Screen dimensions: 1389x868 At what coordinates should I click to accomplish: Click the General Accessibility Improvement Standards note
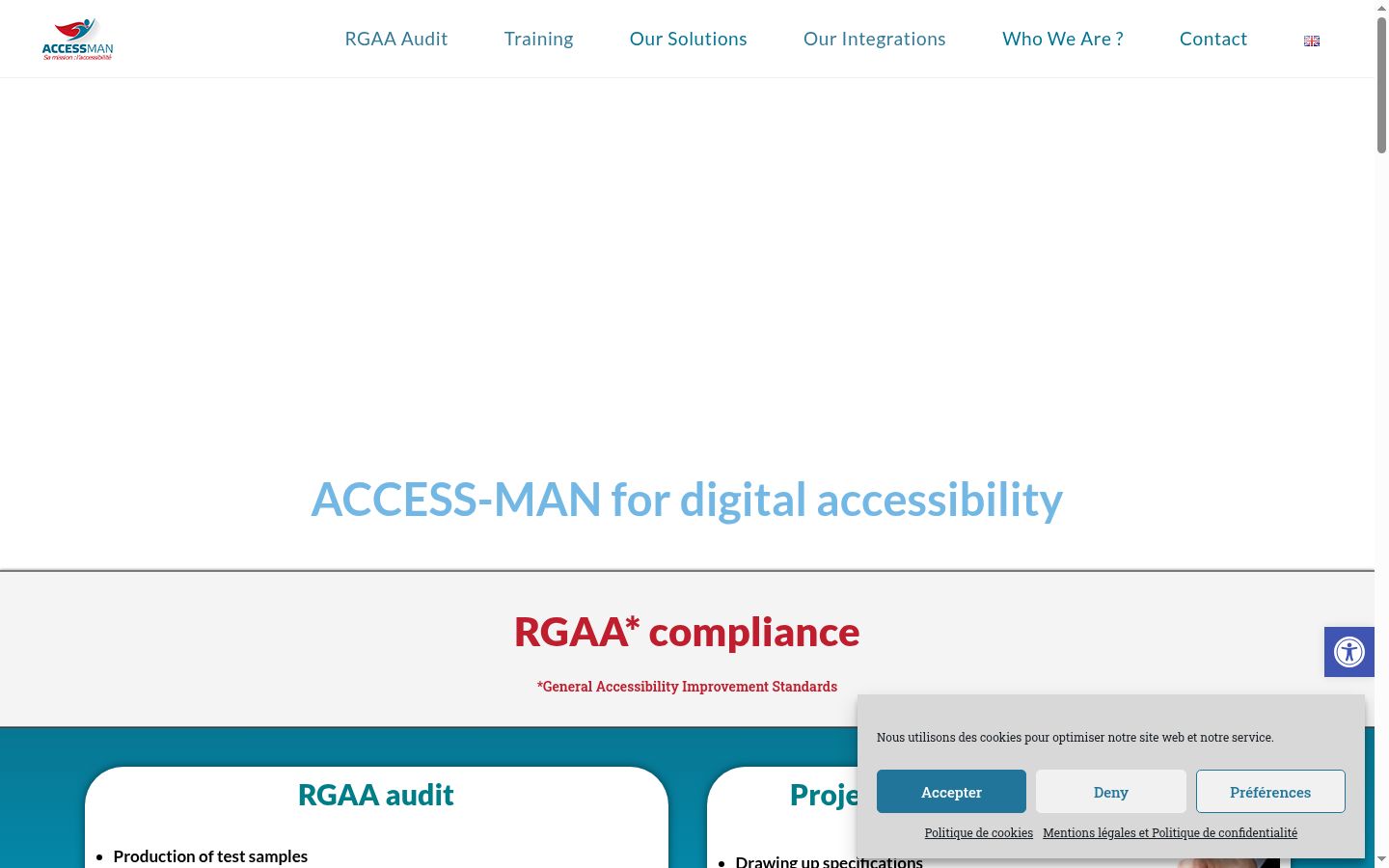coord(687,687)
